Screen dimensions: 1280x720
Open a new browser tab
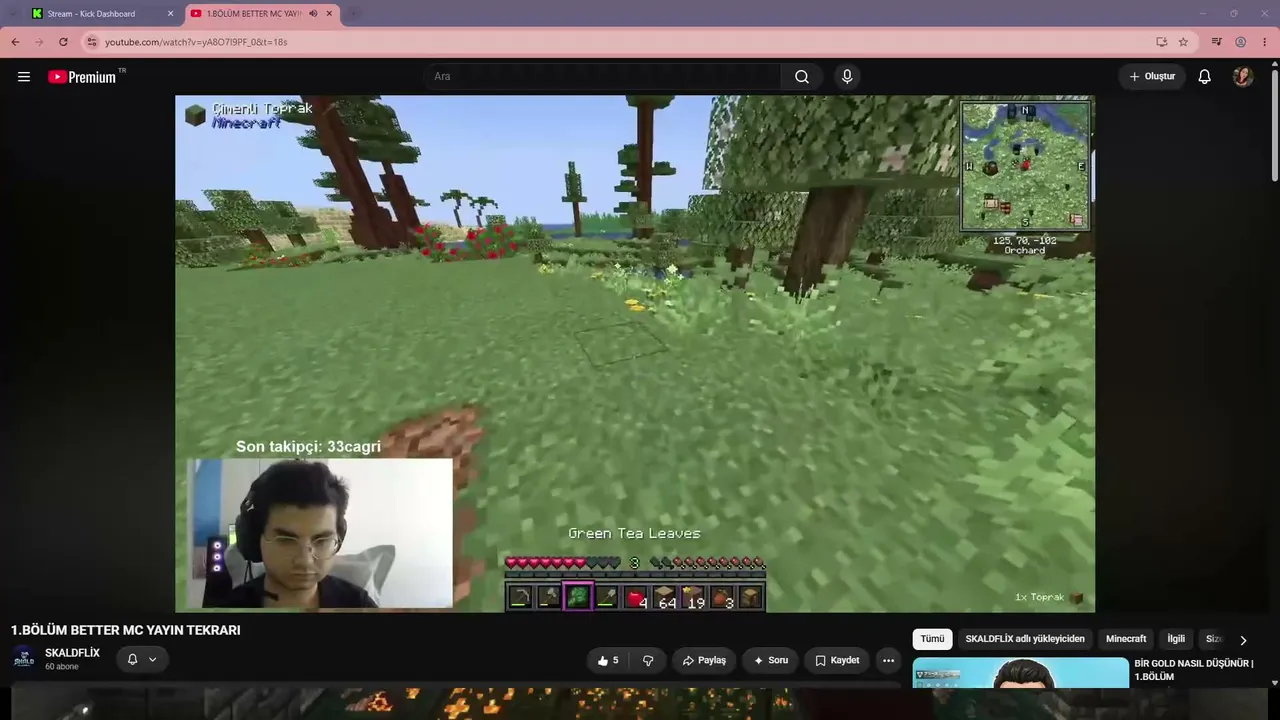click(354, 14)
